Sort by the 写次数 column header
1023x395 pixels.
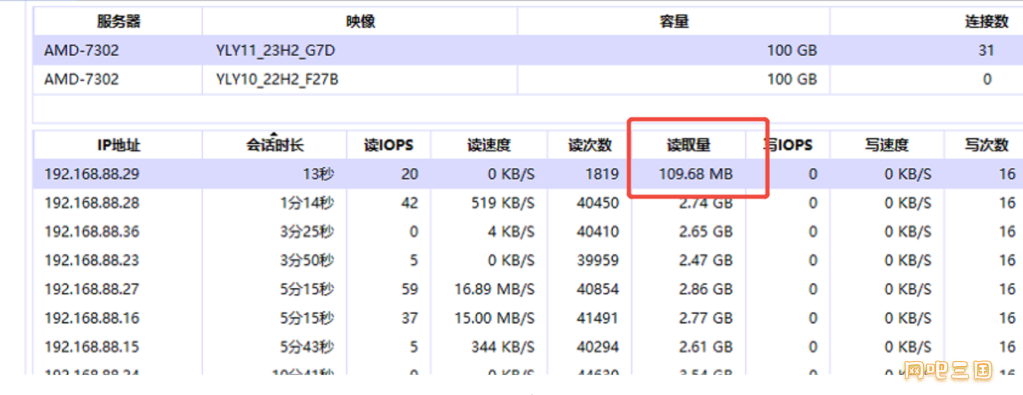tap(983, 145)
